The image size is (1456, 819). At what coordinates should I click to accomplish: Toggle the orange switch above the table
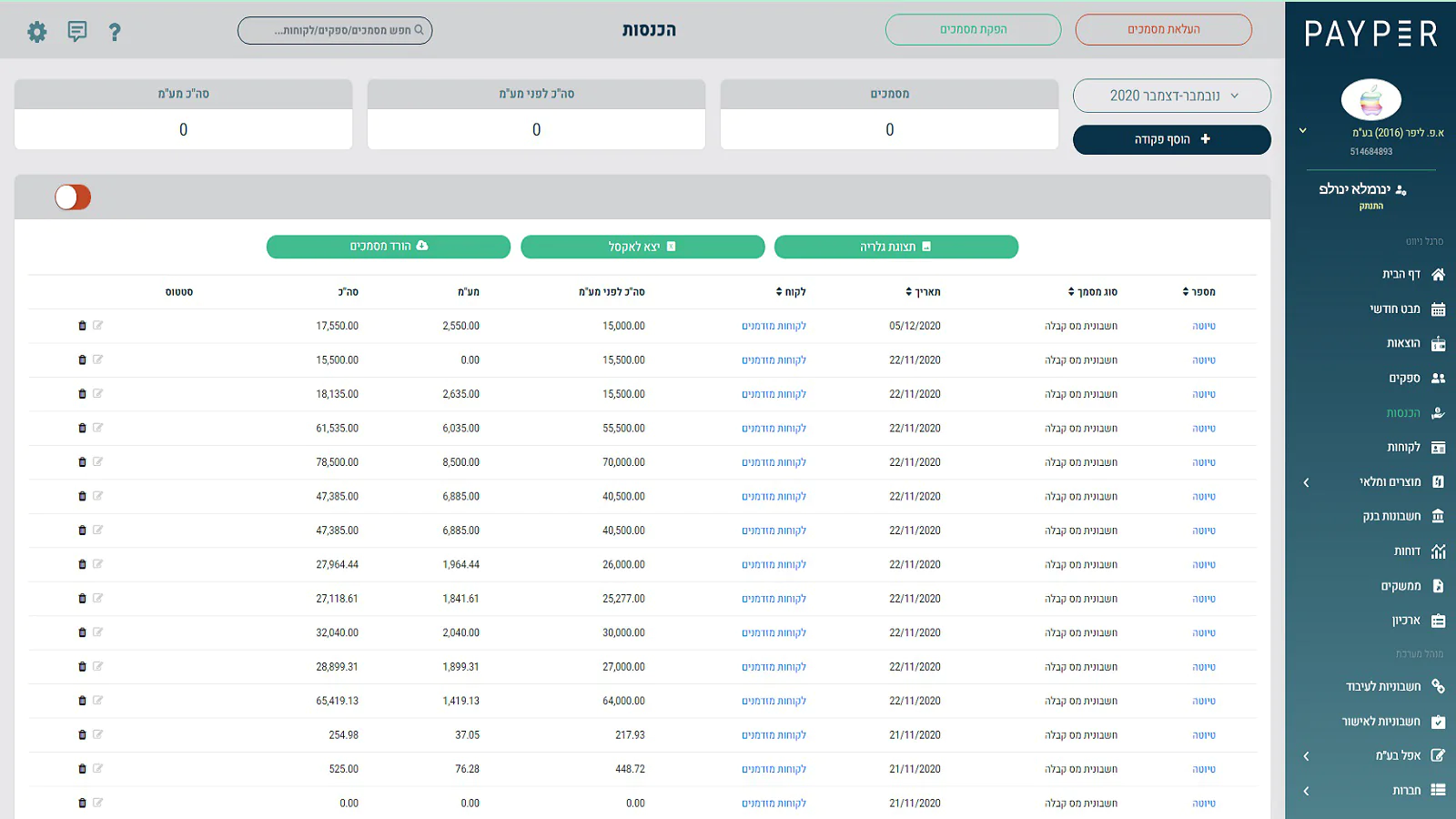(x=73, y=197)
